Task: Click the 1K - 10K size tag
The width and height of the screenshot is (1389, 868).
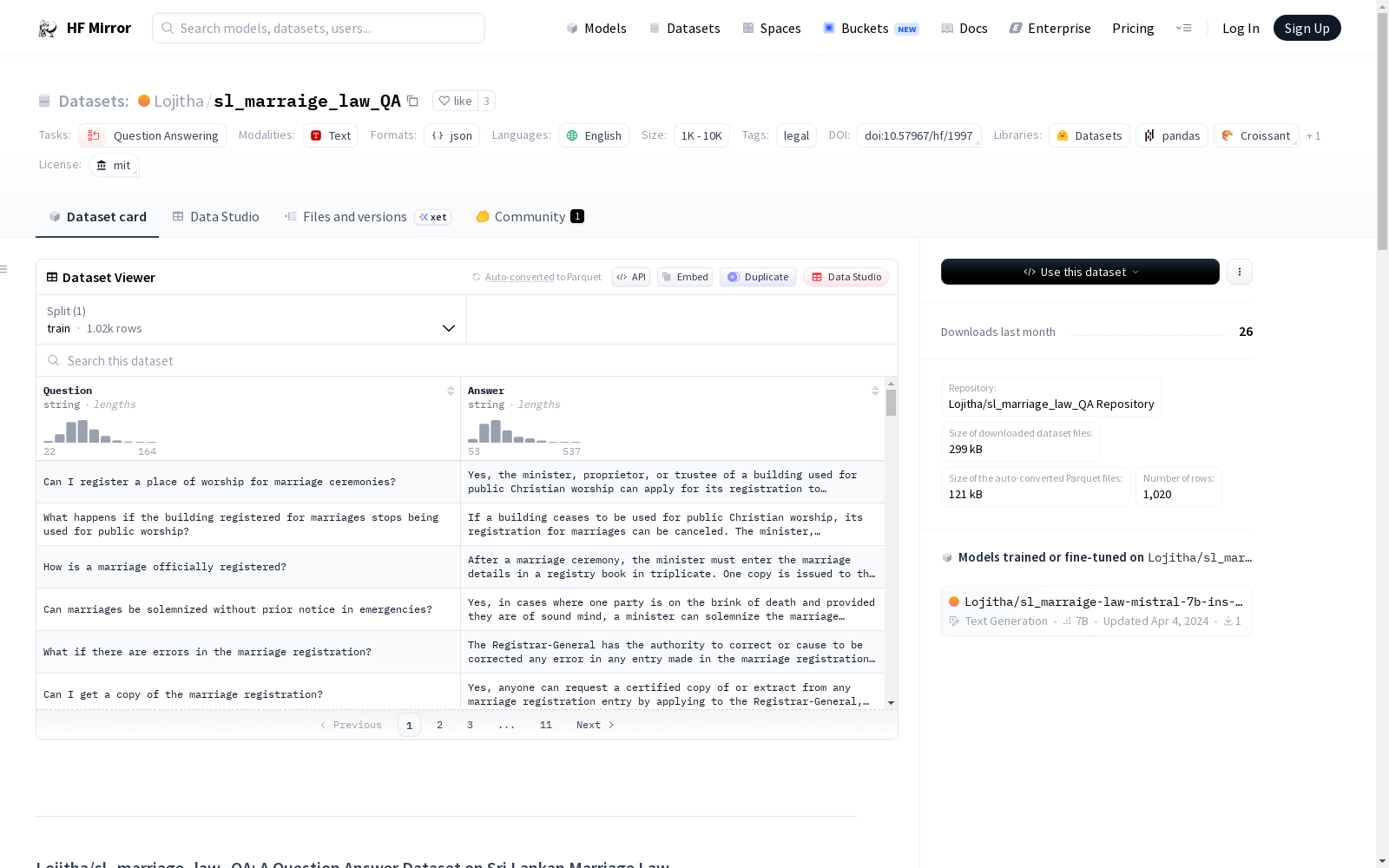Action: point(701,135)
